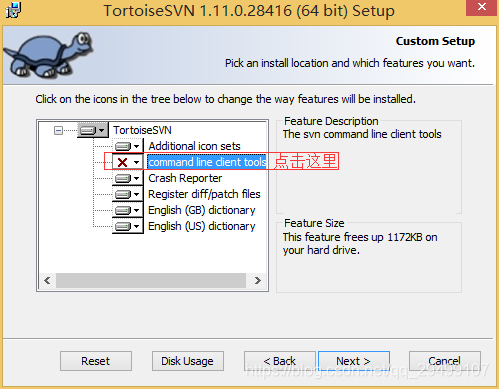Close the setup window with the X button
The image size is (499, 389).
click(x=482, y=7)
